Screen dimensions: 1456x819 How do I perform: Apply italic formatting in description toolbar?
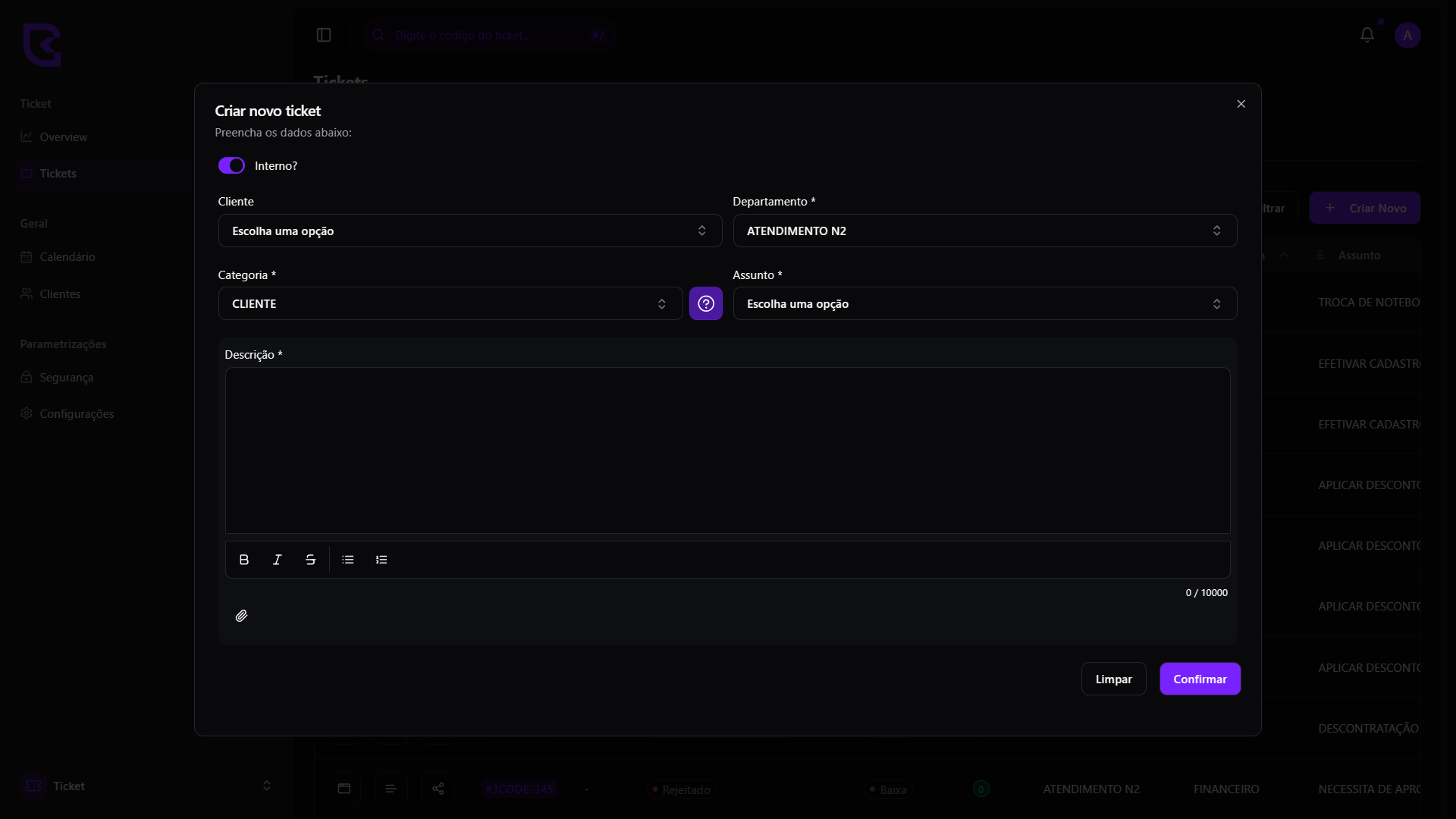[278, 560]
